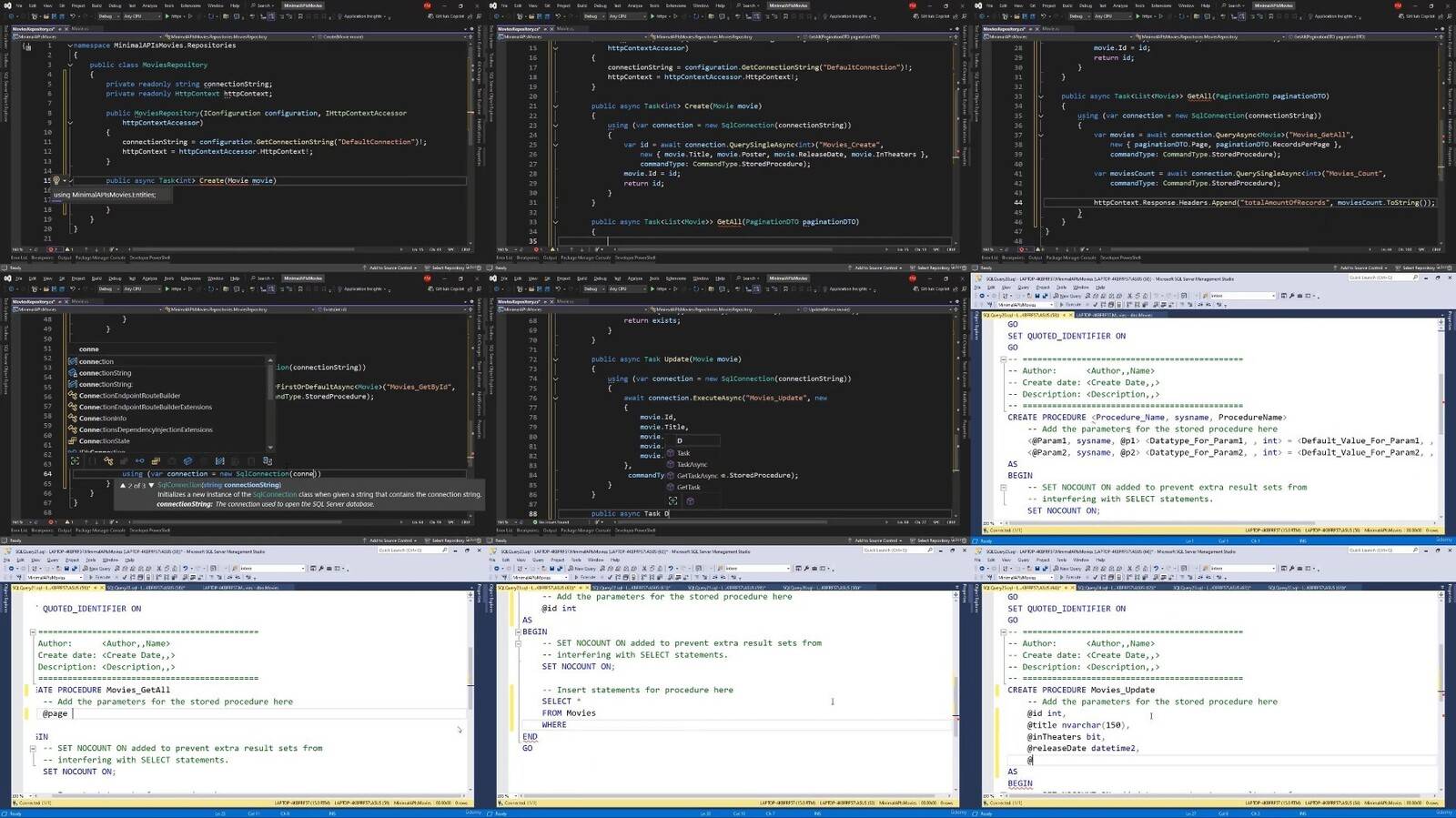The height and width of the screenshot is (818, 1456).
Task: Collapse the Create(Movie movie) method at line 21
Action: point(555,106)
